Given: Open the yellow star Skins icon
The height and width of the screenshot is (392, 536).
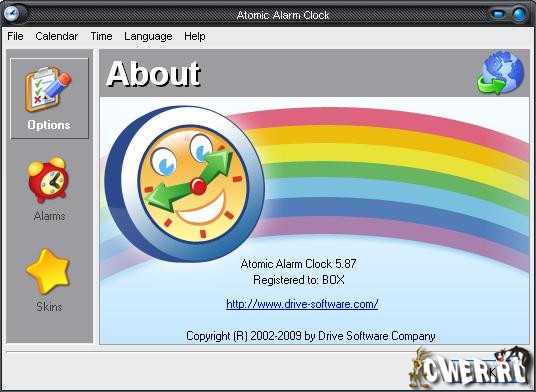Looking at the screenshot, I should click(x=48, y=271).
